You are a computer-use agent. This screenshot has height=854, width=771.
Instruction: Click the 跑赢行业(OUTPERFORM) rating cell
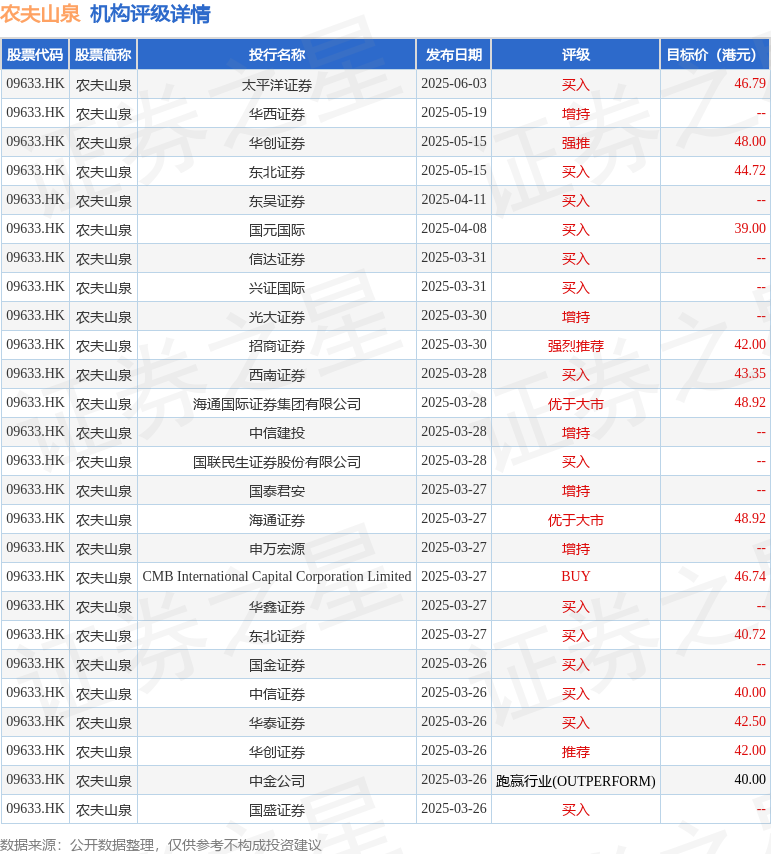coord(576,781)
